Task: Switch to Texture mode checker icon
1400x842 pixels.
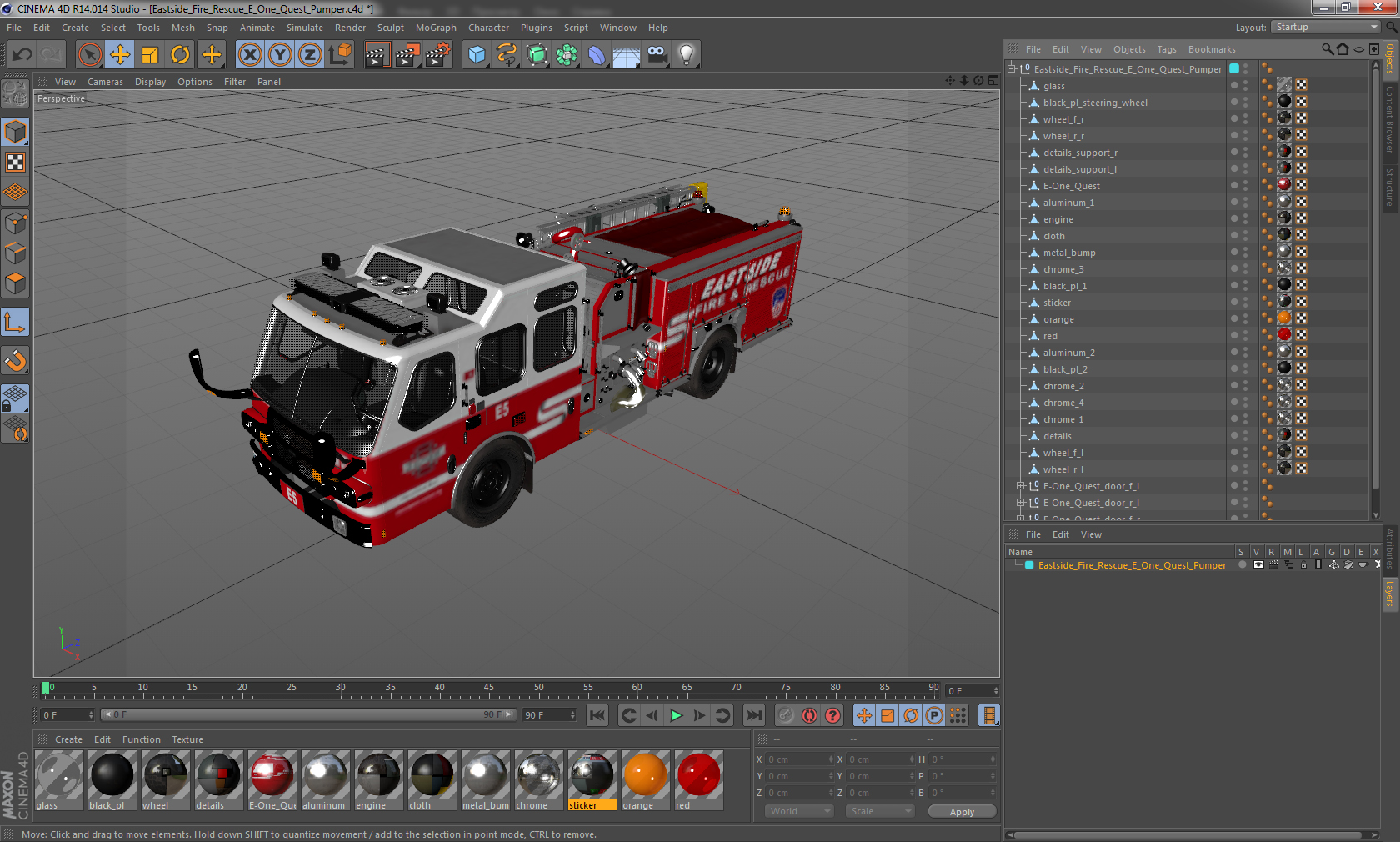Action: [x=16, y=163]
